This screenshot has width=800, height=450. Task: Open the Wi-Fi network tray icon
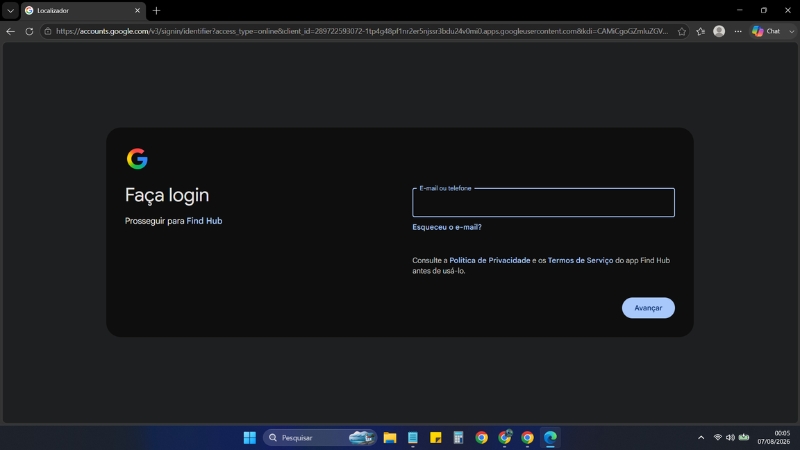[x=718, y=437]
